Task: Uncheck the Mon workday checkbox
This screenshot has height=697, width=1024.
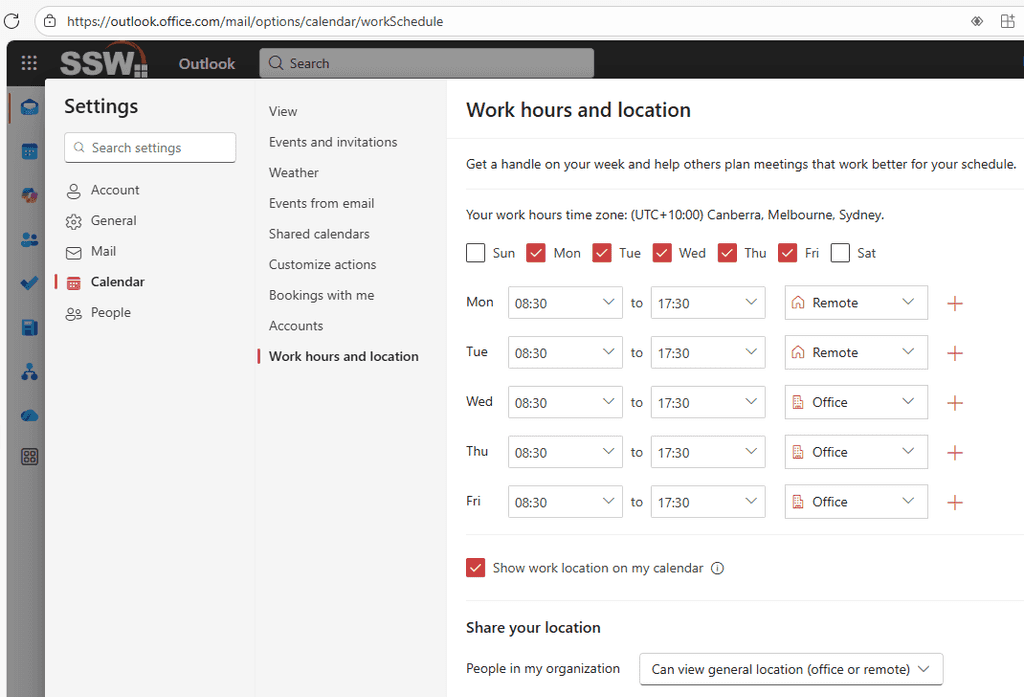Action: point(536,253)
